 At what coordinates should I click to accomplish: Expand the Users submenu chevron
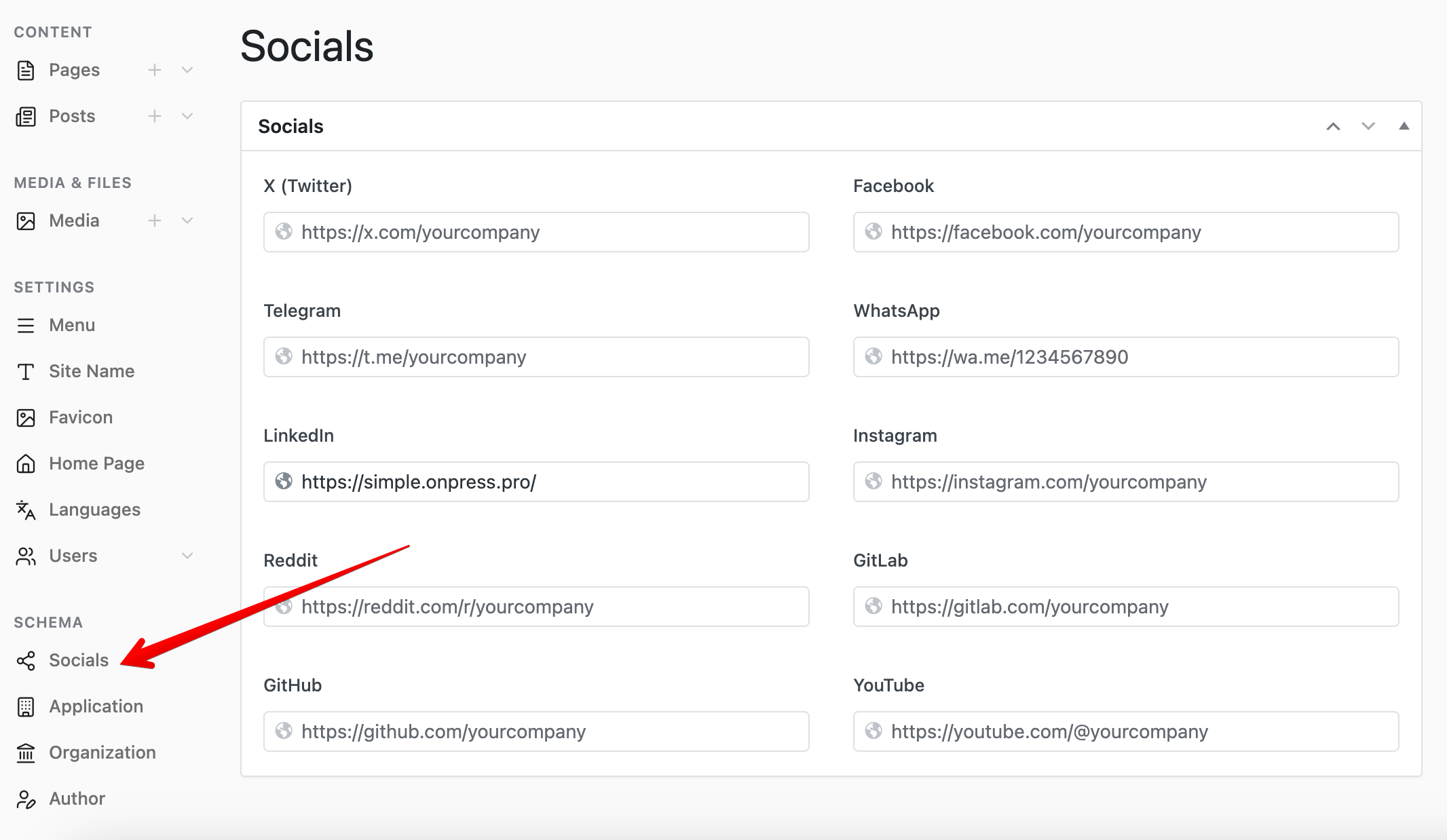[x=187, y=556]
